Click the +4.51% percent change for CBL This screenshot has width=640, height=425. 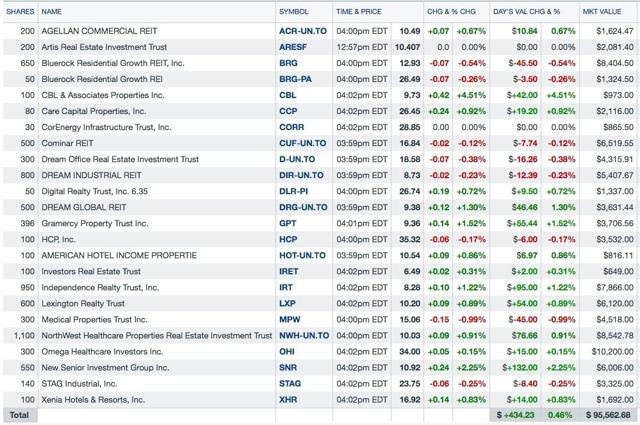click(471, 95)
